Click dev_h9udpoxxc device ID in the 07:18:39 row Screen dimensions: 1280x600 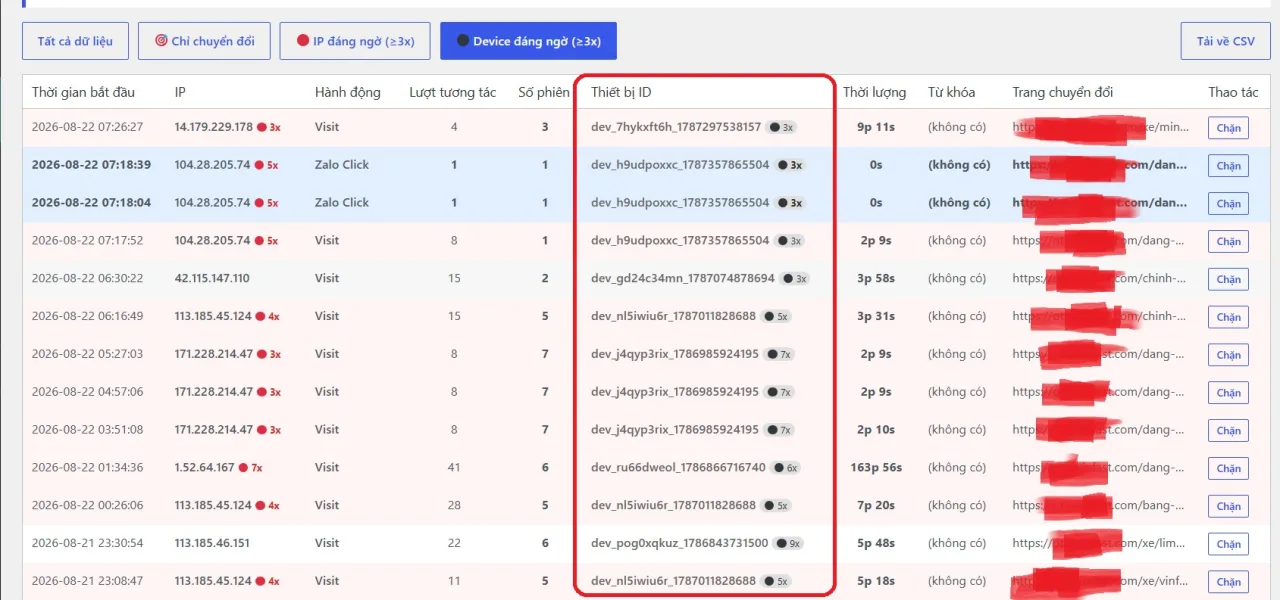click(x=680, y=165)
